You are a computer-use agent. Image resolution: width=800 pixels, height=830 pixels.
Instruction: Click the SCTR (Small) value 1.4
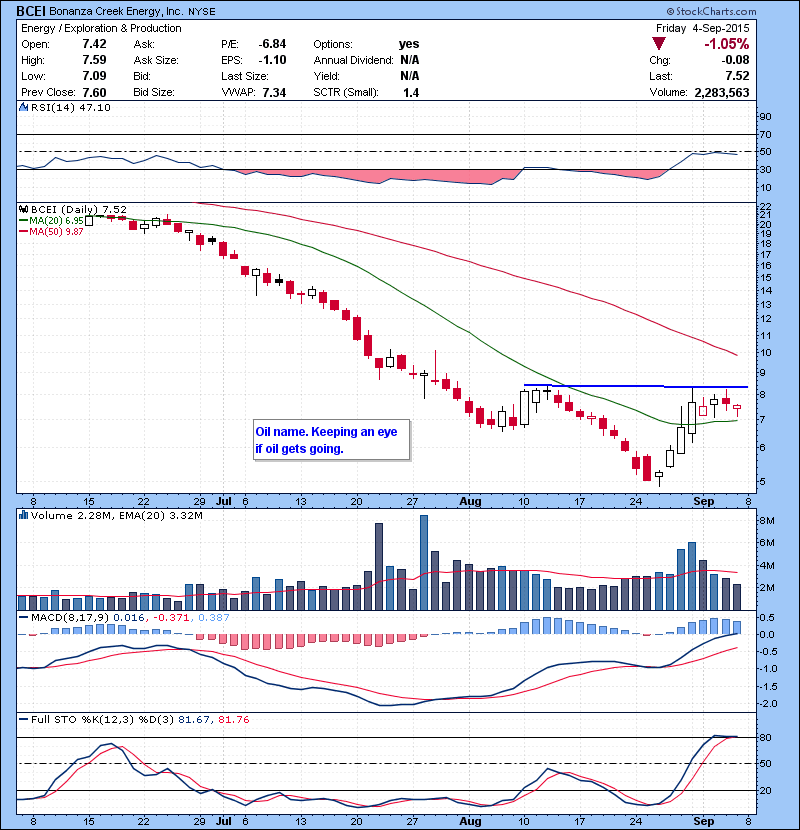(411, 92)
